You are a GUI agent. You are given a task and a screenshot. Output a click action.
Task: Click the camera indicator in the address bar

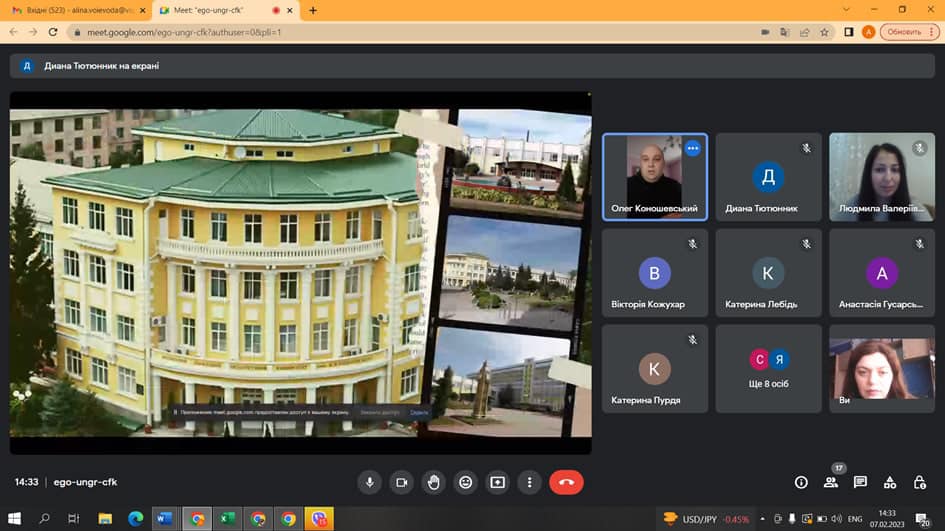(765, 32)
